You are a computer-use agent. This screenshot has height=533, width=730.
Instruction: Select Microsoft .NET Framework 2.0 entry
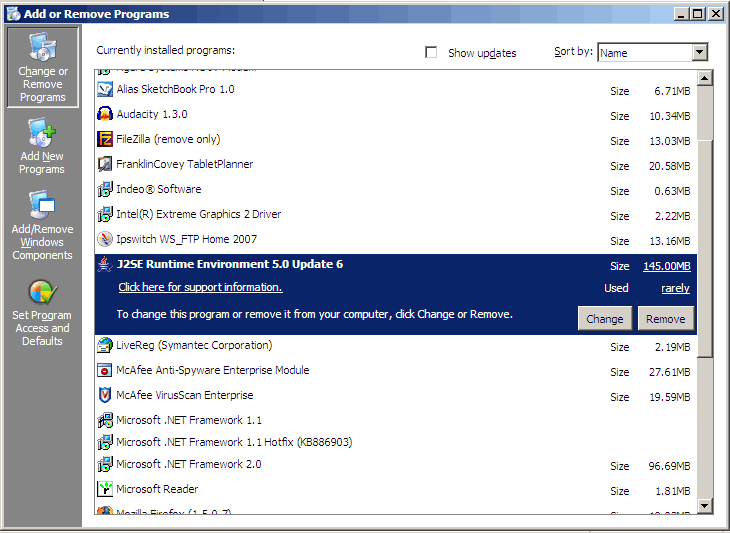point(396,464)
